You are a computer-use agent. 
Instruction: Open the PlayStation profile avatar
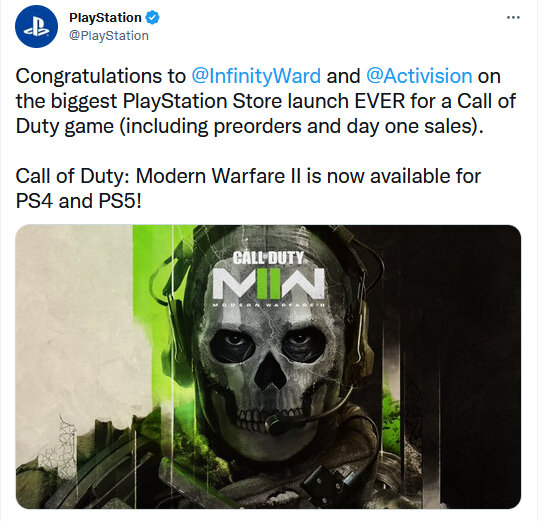tap(36, 26)
